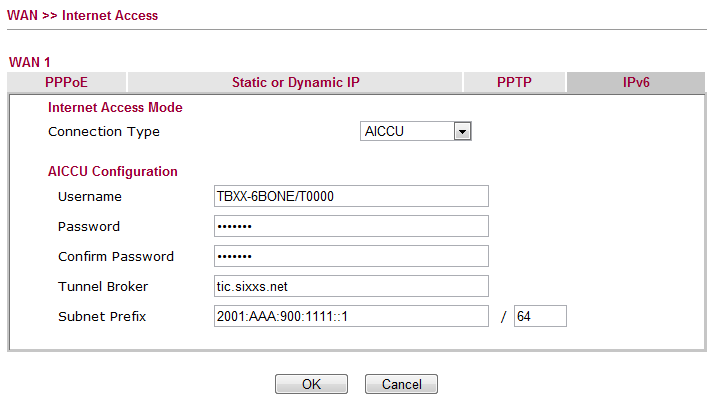Viewport: 717px width, 405px height.
Task: Select the PPTP tab
Action: [514, 82]
